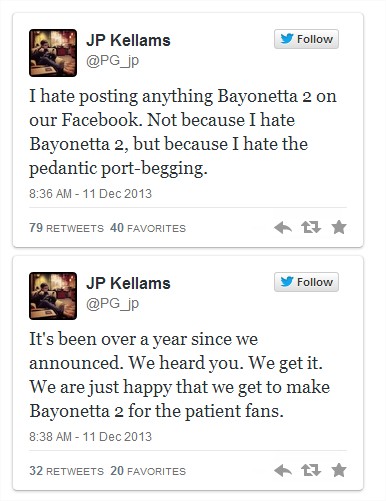Reply to the patient fans tweet
Image resolution: width=386 pixels, height=501 pixels.
point(283,471)
